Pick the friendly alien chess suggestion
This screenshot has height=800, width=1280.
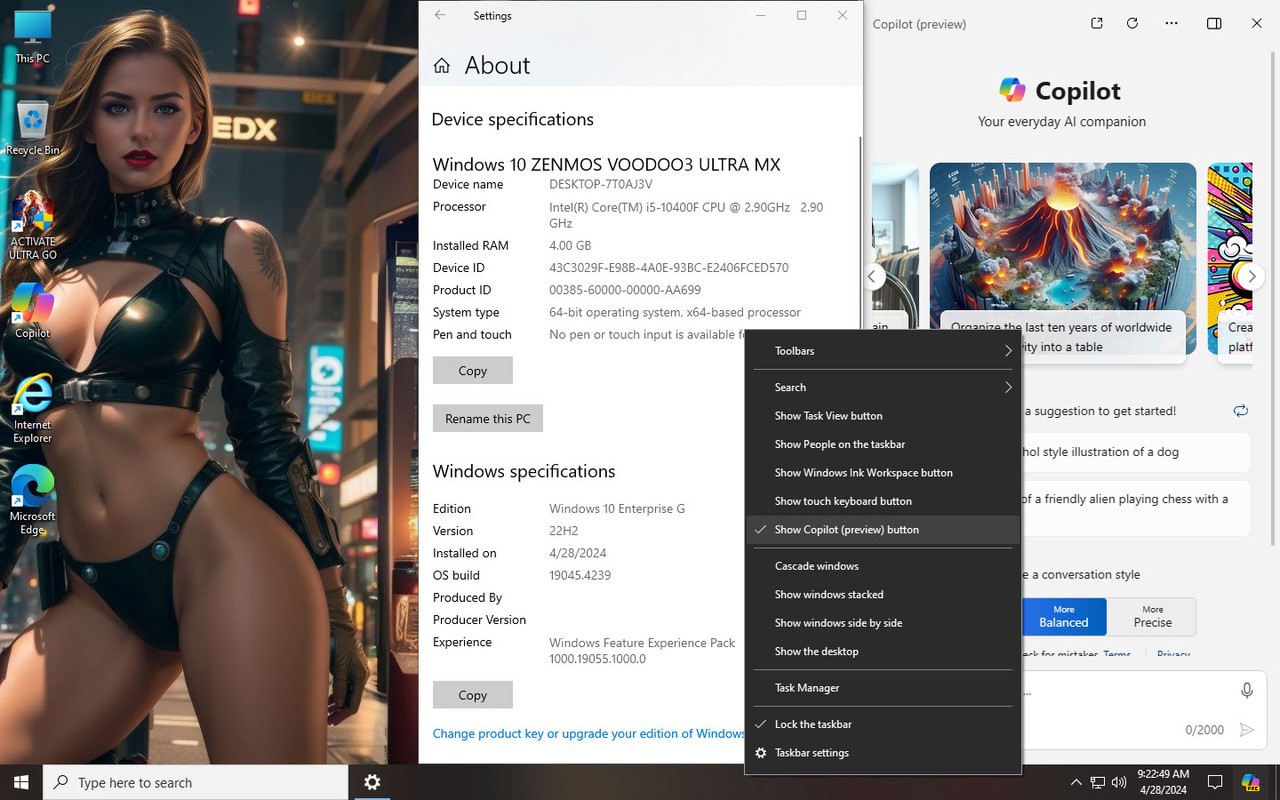tap(1135, 507)
